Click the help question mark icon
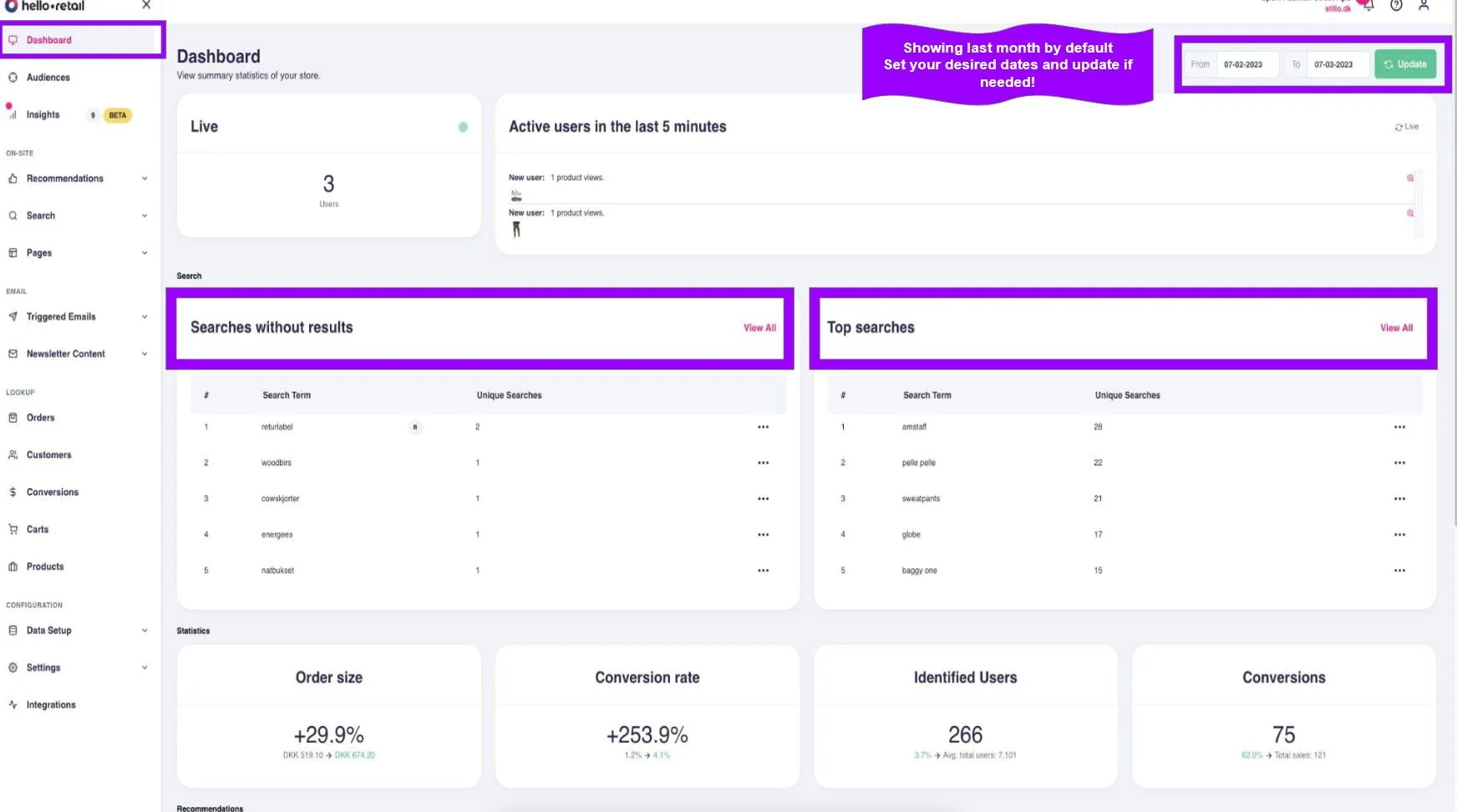 pos(1396,6)
